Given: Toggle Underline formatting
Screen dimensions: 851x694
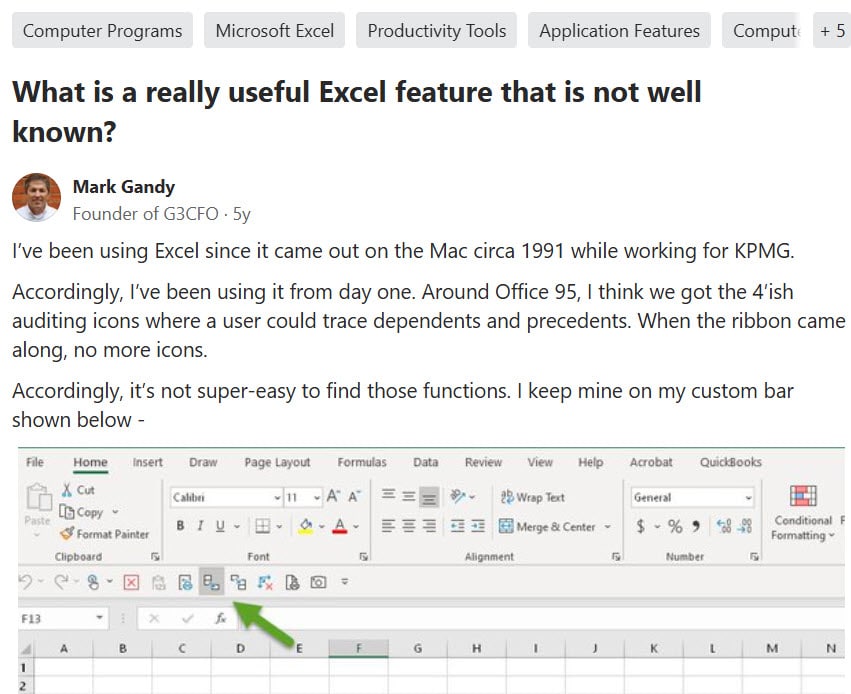Looking at the screenshot, I should click(x=220, y=526).
